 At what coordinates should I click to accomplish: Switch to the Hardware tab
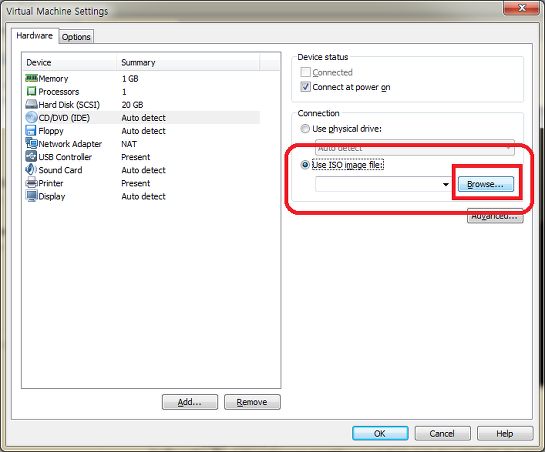click(x=34, y=36)
